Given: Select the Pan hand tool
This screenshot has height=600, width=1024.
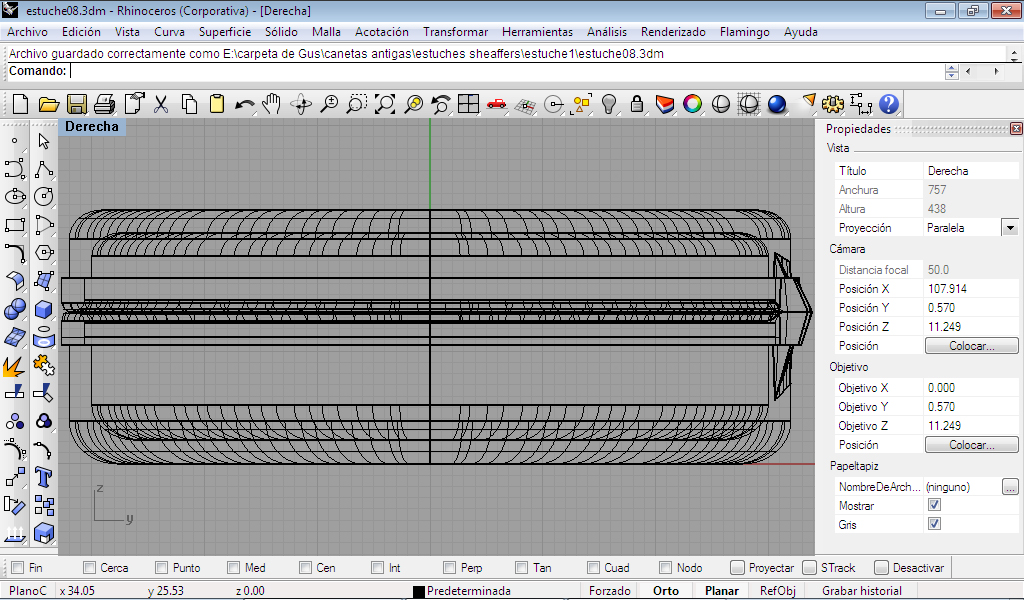Looking at the screenshot, I should 272,104.
